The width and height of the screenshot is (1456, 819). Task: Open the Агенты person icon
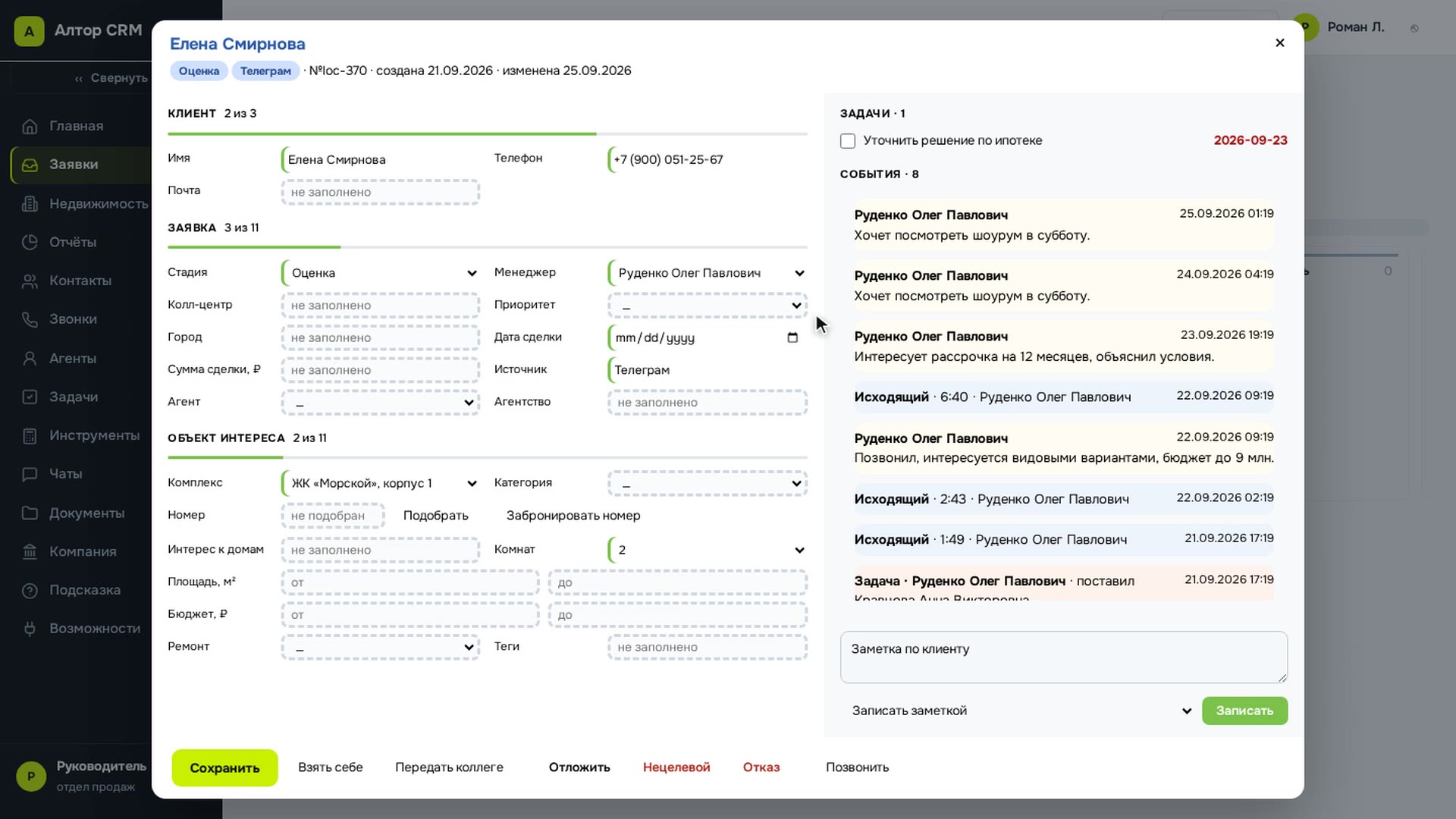[x=30, y=358]
